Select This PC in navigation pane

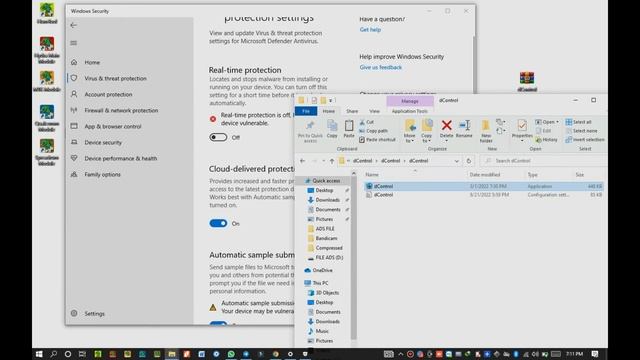320,283
